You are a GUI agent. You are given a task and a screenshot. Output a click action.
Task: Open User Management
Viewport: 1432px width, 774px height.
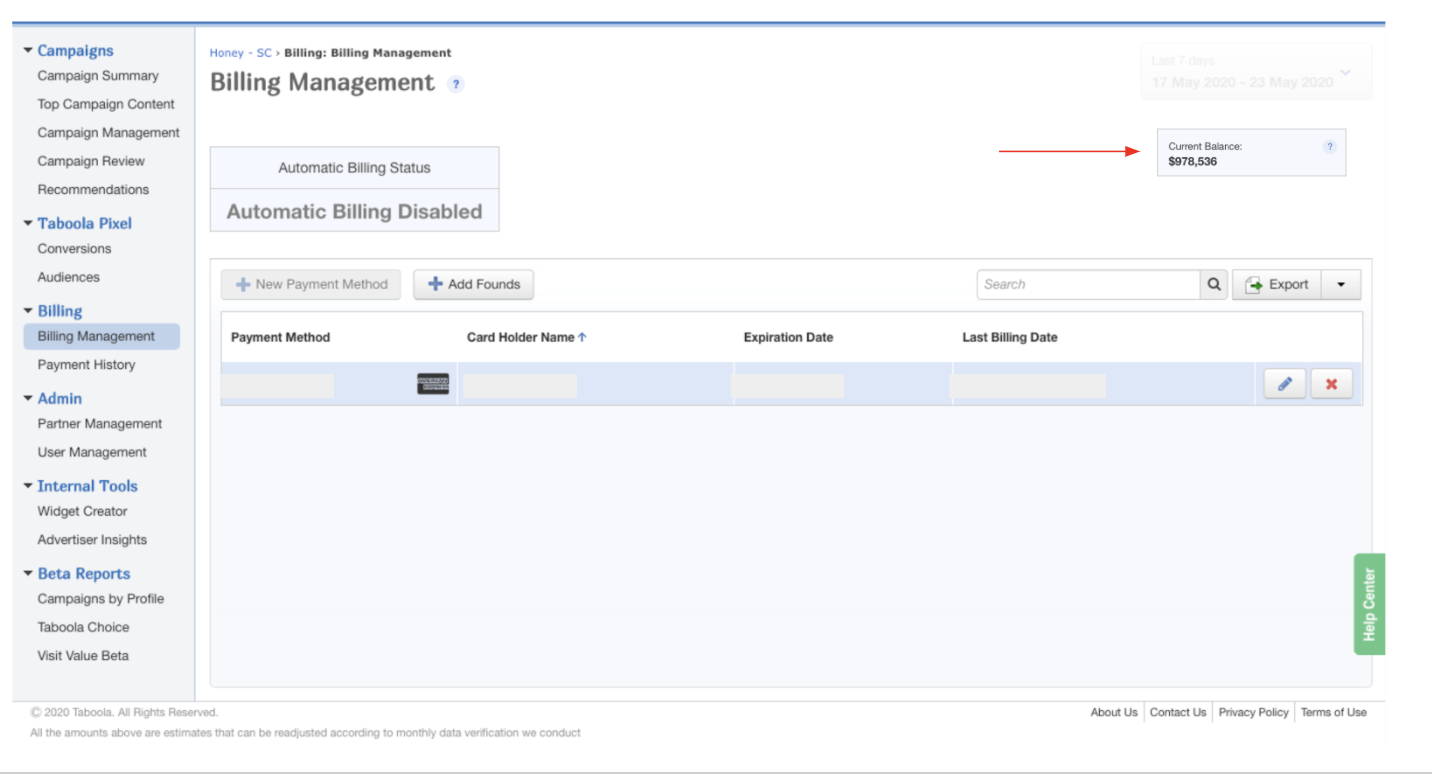(92, 452)
